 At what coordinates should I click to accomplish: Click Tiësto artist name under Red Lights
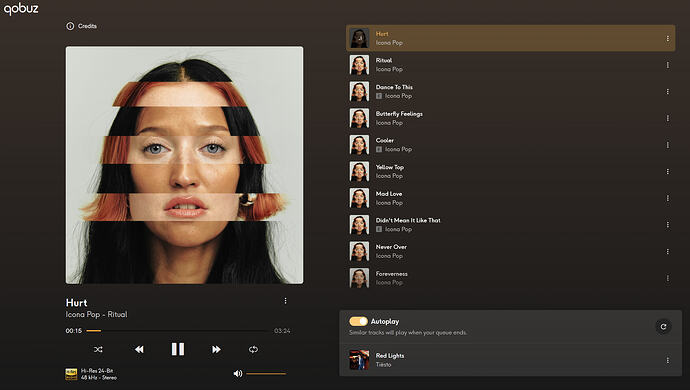(383, 364)
